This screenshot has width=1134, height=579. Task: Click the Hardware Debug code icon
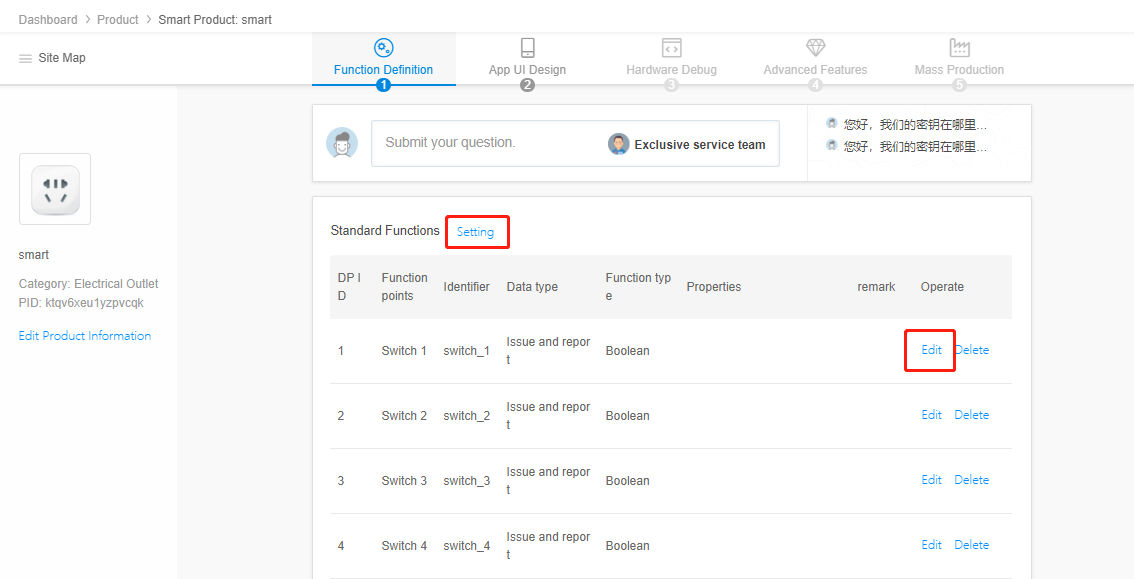pyautogui.click(x=671, y=48)
